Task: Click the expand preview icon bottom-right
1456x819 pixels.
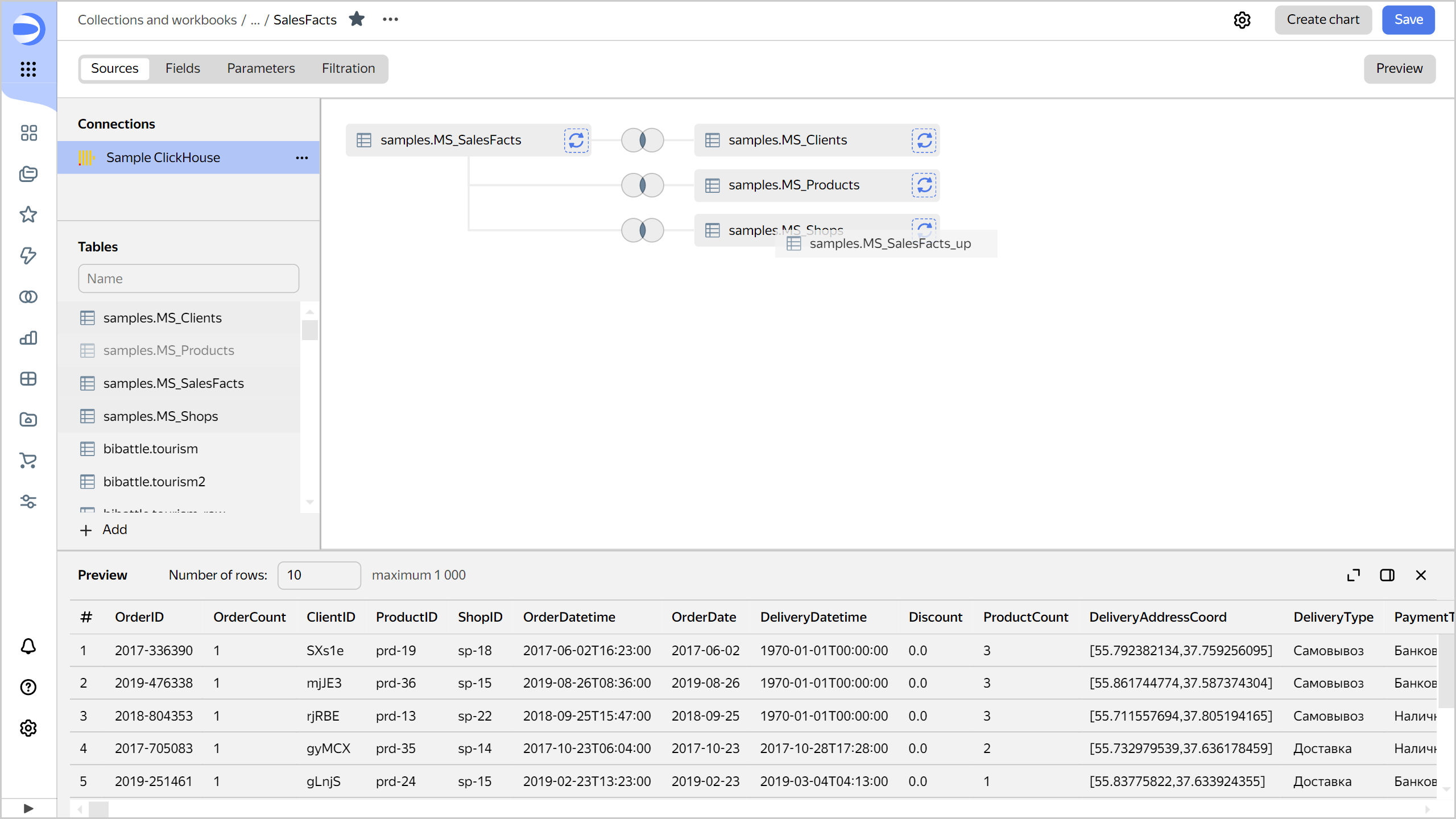Action: 1353,575
